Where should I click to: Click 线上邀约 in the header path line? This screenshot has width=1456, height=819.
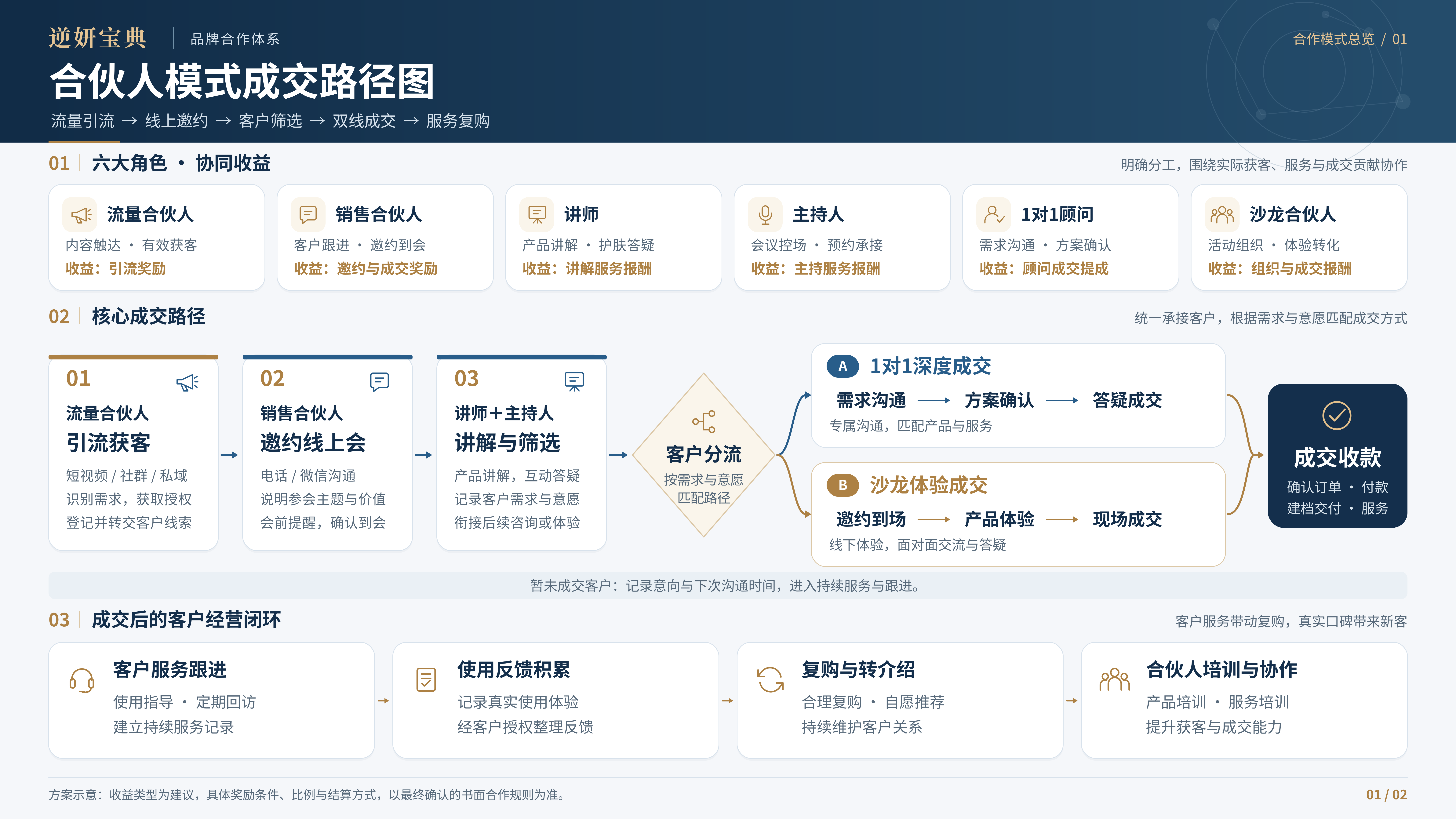click(x=176, y=121)
